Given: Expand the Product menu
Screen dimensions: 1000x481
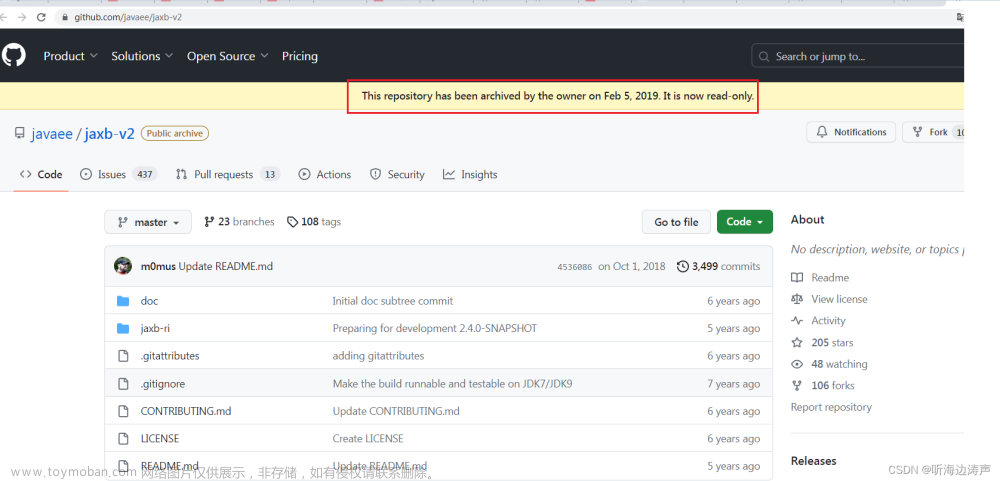Looking at the screenshot, I should [70, 56].
